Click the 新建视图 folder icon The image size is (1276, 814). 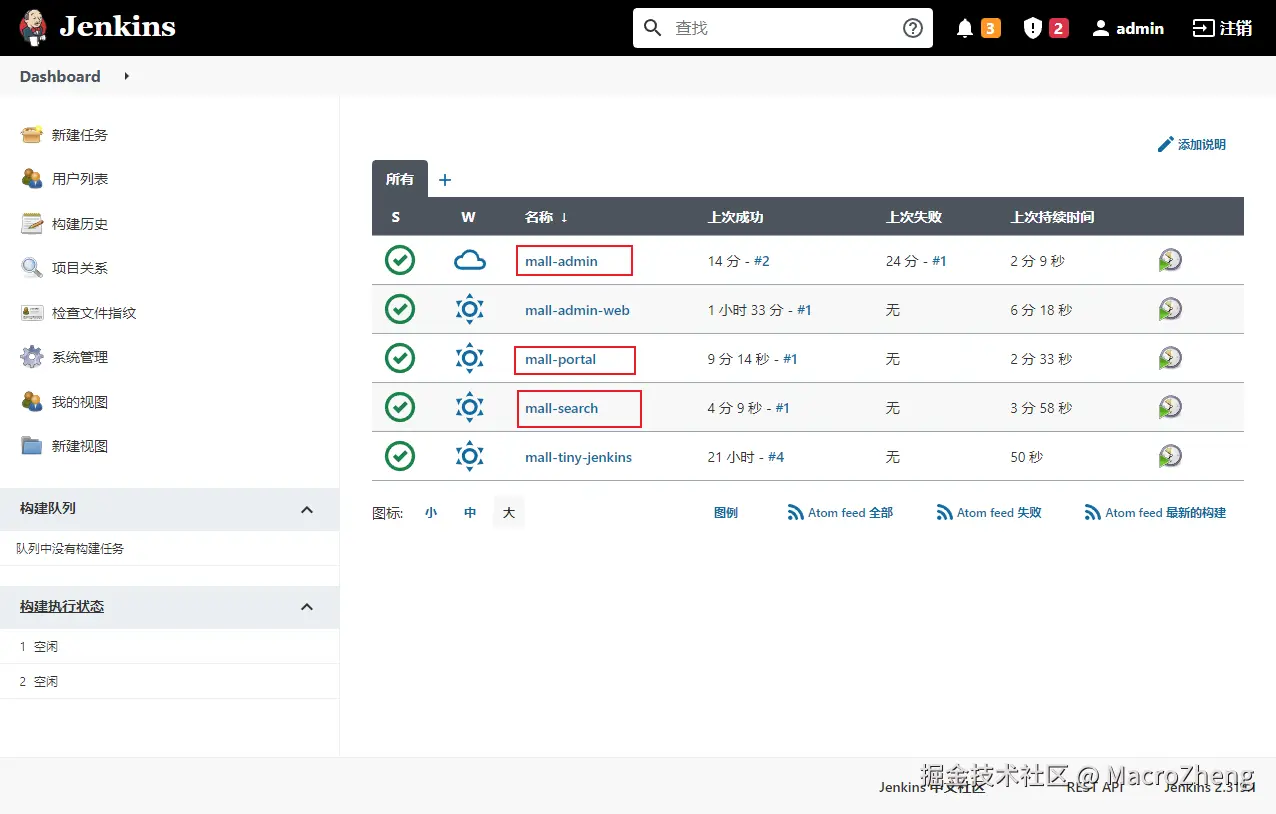[x=32, y=445]
